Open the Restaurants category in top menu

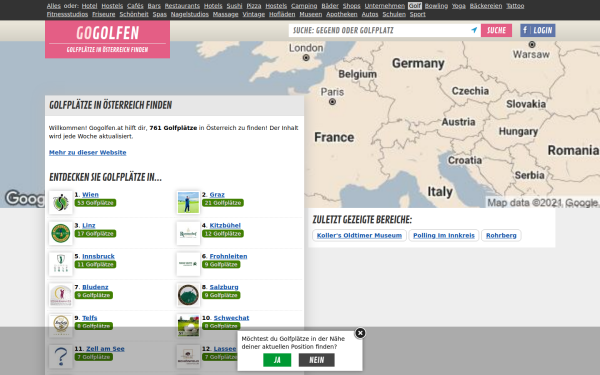182,6
